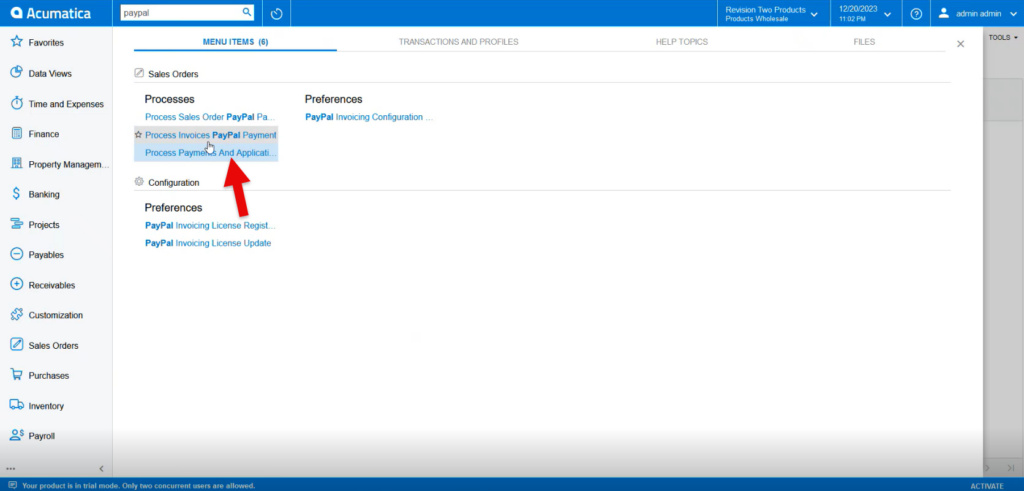
Task: Select the Menu Items (6) tab
Action: tap(236, 42)
